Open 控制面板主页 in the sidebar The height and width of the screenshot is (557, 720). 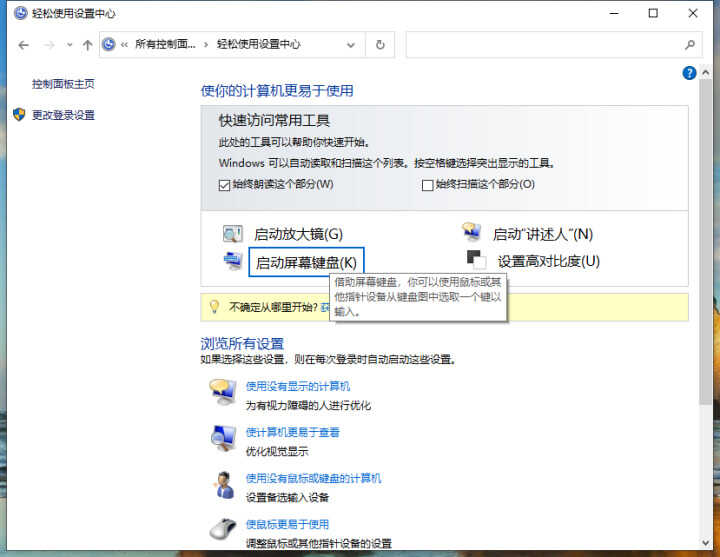[x=63, y=84]
